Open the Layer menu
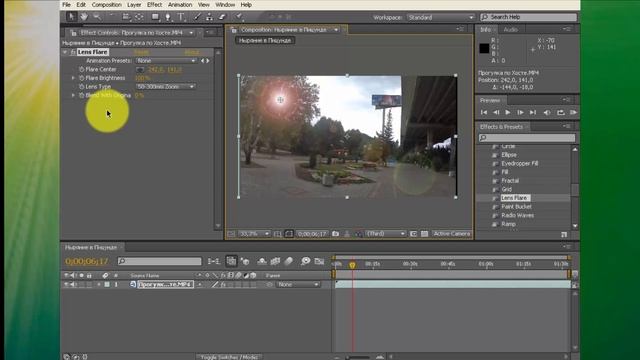This screenshot has height=360, width=640. pos(134,5)
